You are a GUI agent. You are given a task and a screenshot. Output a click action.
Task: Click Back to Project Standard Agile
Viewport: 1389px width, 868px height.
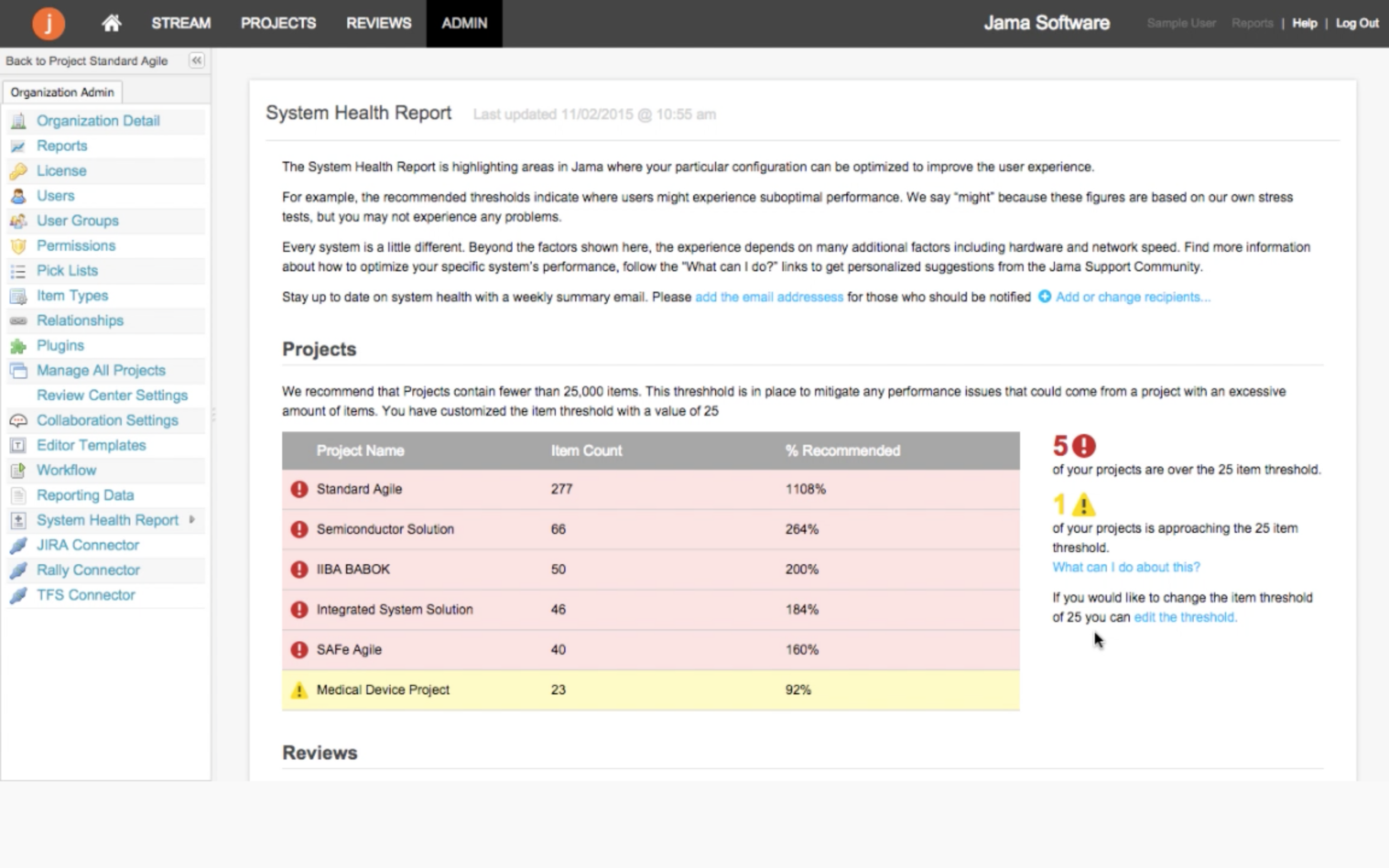click(87, 61)
